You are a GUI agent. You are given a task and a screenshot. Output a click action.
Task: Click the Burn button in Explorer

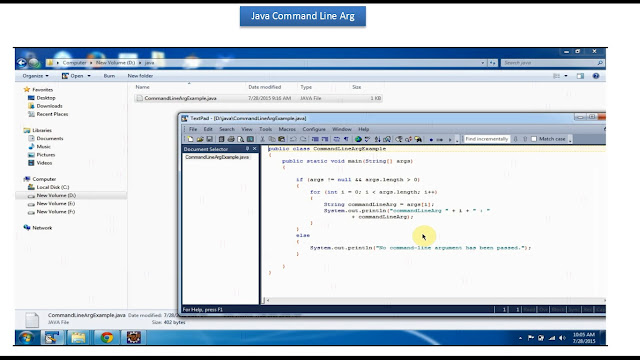109,76
